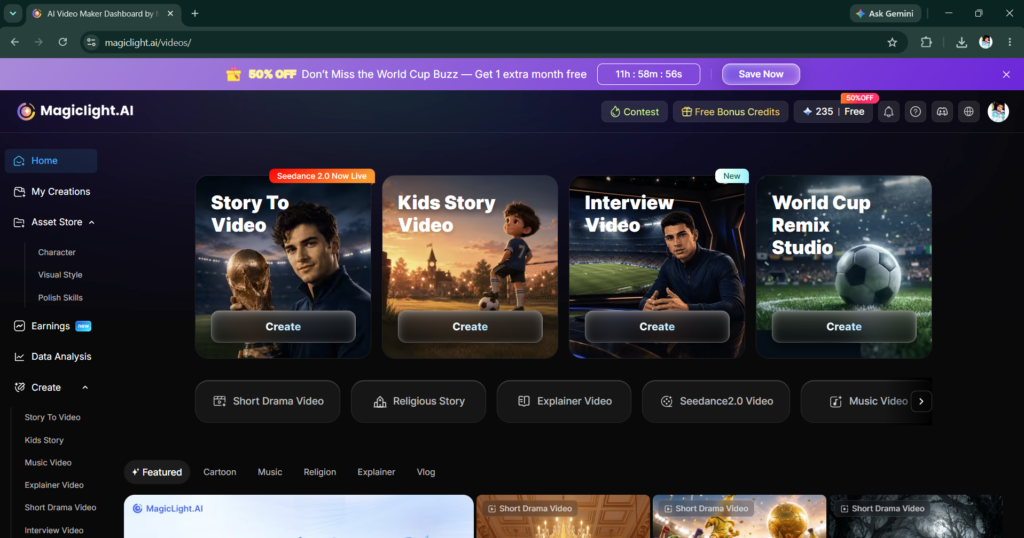Show more shortcuts with right arrow
Image resolution: width=1024 pixels, height=538 pixels.
point(921,402)
